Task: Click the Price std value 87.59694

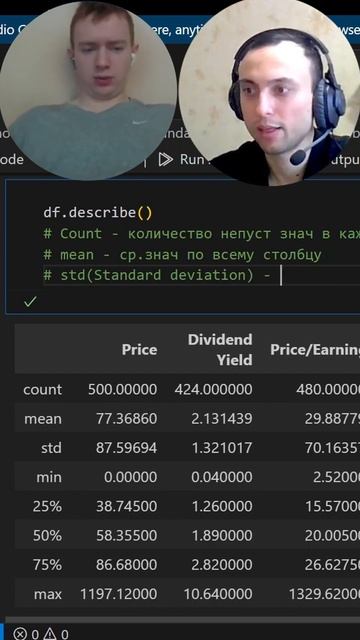Action: pos(127,448)
